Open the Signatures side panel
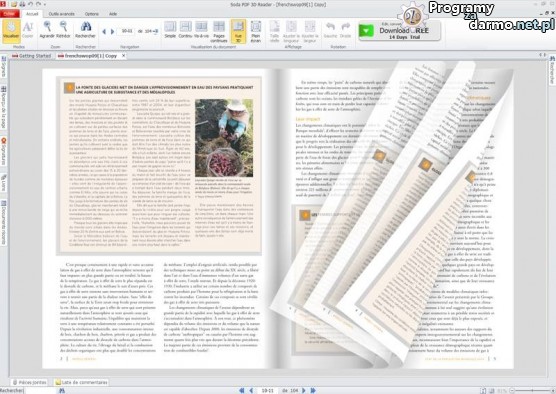 [4, 151]
